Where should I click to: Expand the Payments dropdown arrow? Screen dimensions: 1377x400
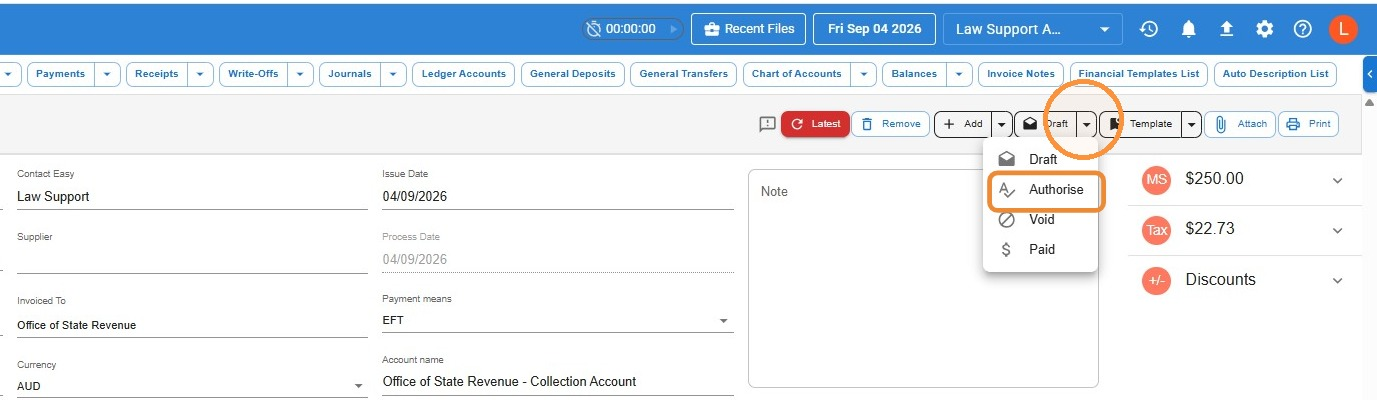108,74
